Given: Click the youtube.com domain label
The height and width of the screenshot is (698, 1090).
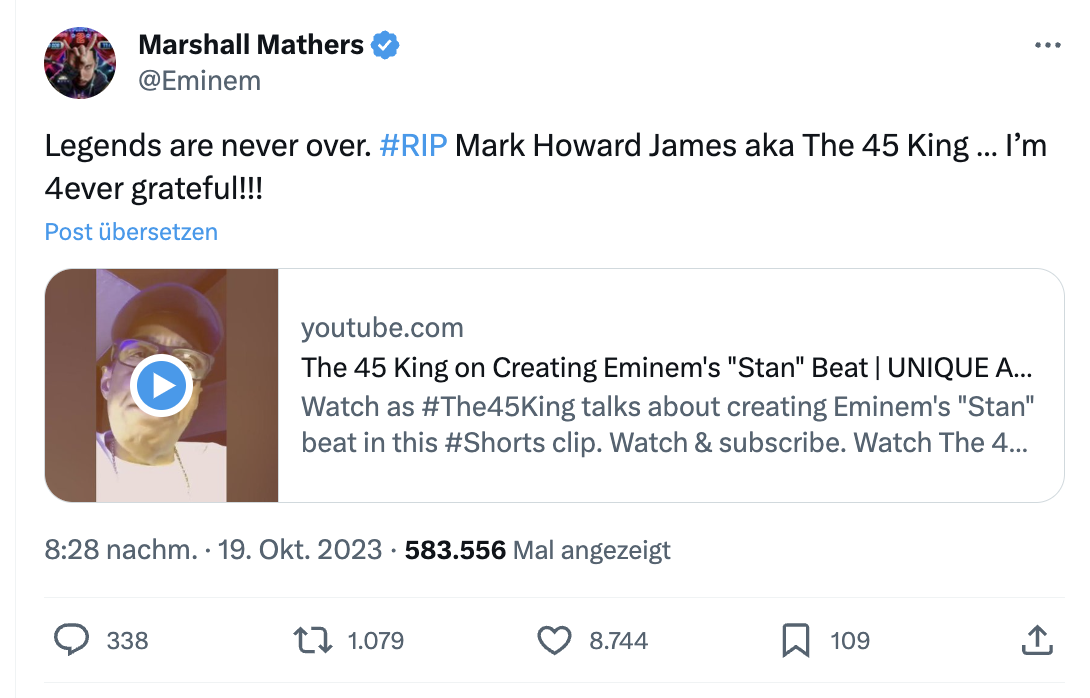Looking at the screenshot, I should (x=382, y=328).
